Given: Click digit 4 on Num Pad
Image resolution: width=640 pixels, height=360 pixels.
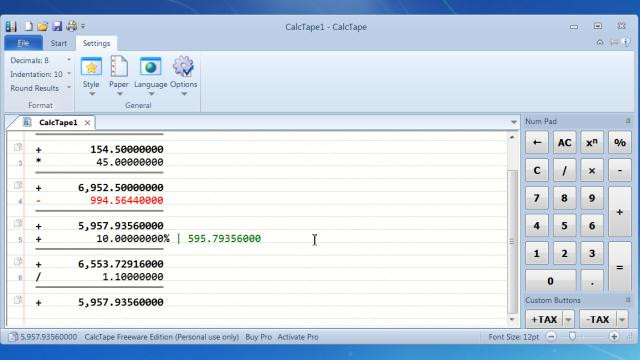Looking at the screenshot, I should pyautogui.click(x=537, y=226).
